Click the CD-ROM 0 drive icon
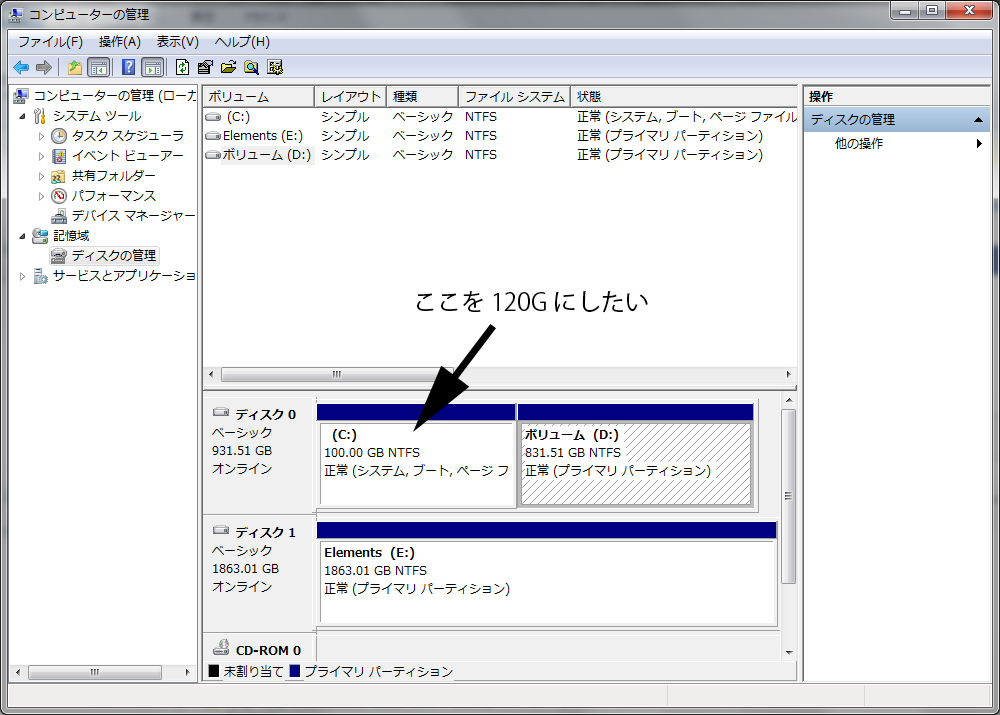 tap(221, 647)
